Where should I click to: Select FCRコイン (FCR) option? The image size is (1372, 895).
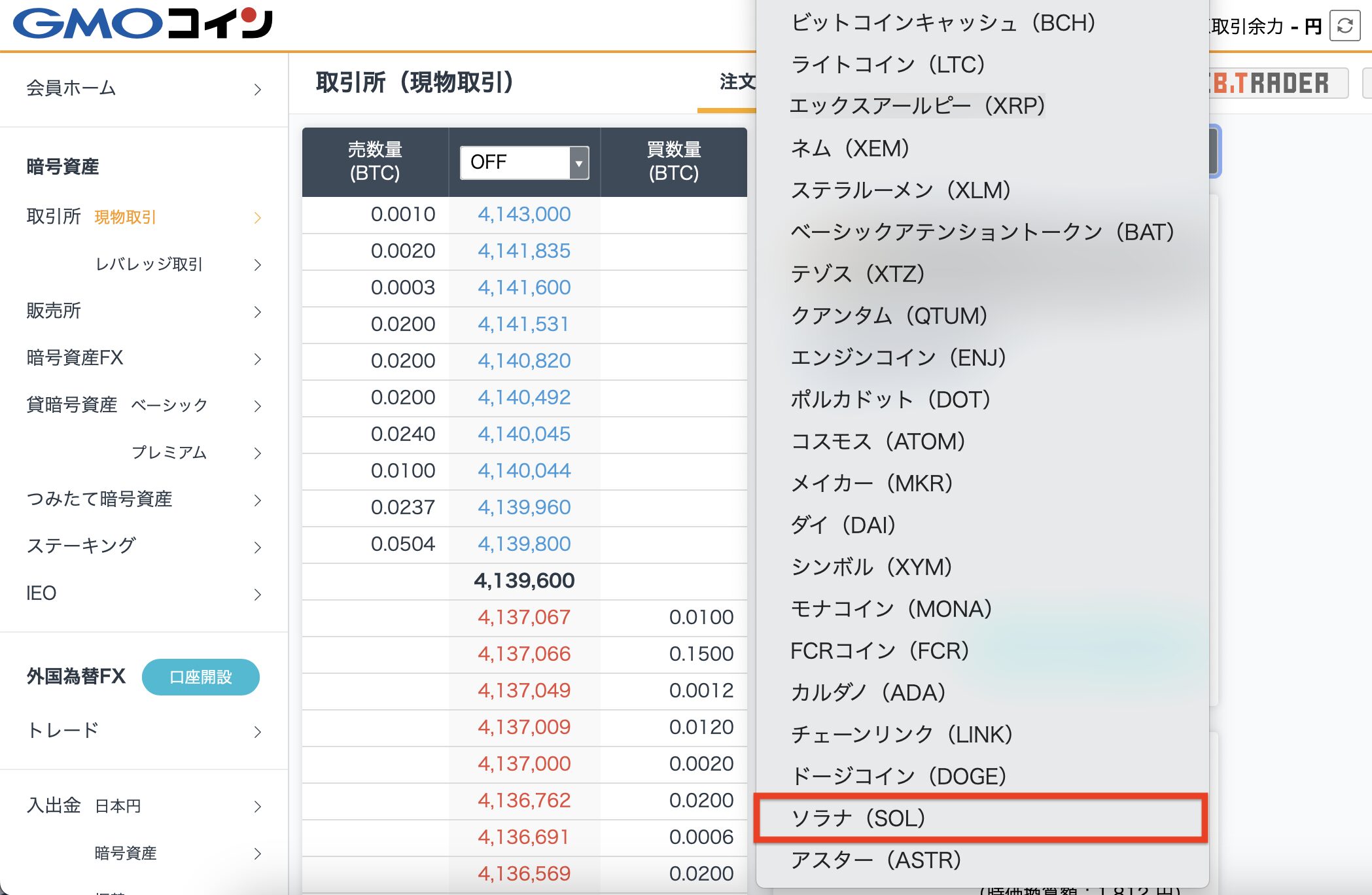click(x=982, y=651)
